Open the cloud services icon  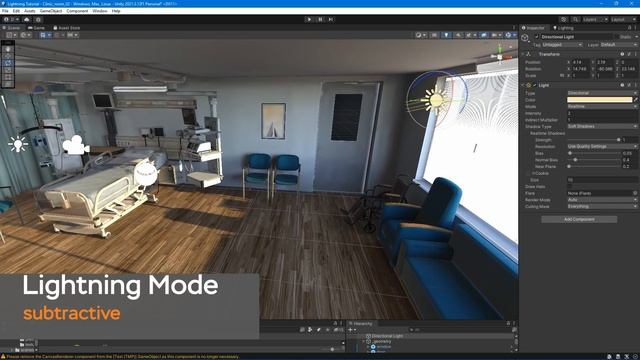[x=27, y=19]
